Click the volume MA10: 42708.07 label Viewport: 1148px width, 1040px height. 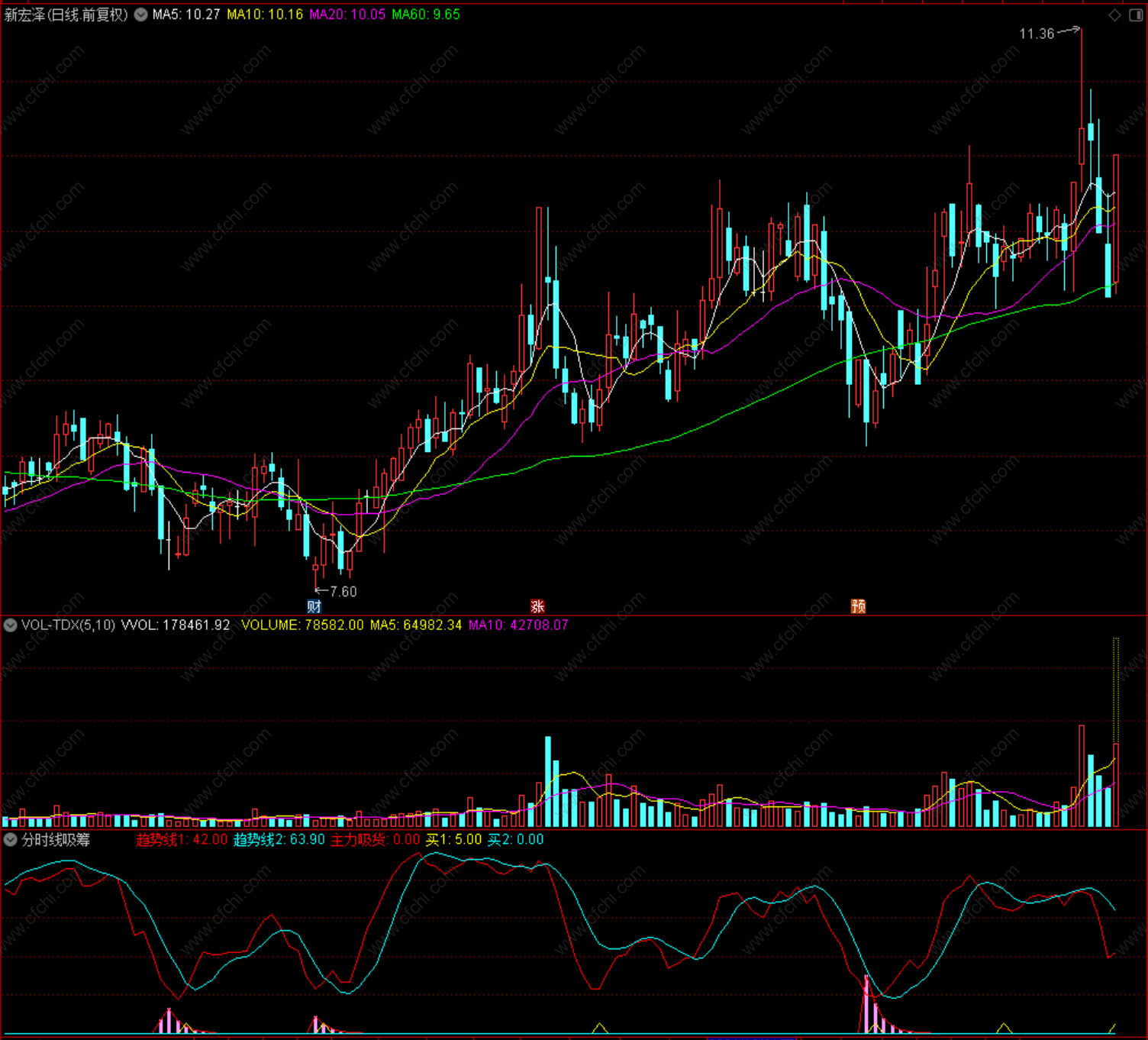coord(518,625)
